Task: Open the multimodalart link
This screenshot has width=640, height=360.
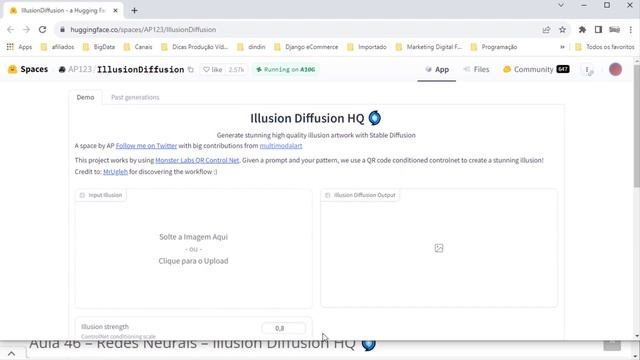Action: 281,146
